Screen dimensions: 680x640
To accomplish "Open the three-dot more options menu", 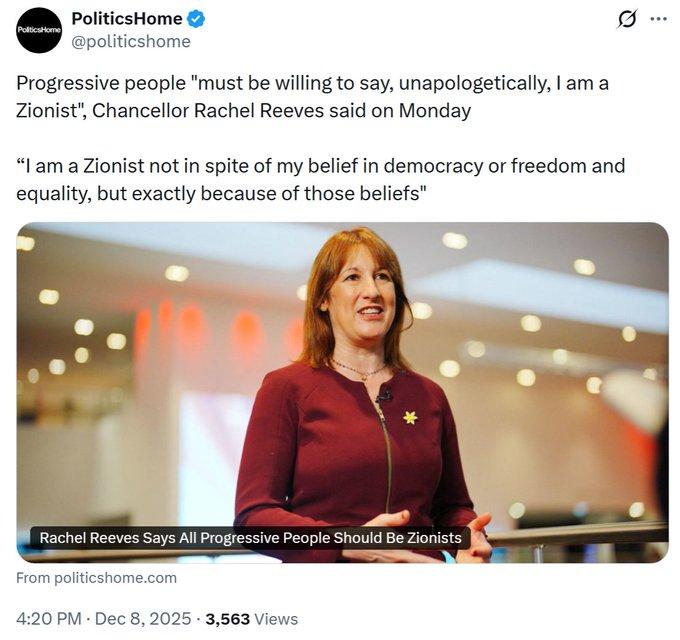I will coord(657,19).
